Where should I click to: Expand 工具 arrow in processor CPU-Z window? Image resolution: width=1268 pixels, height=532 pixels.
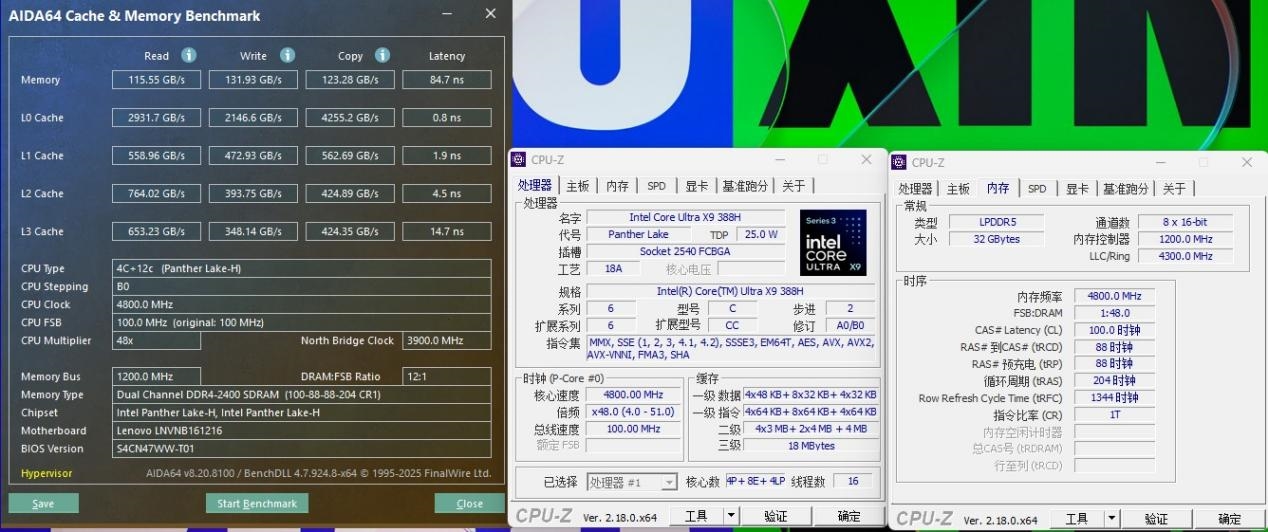click(731, 516)
